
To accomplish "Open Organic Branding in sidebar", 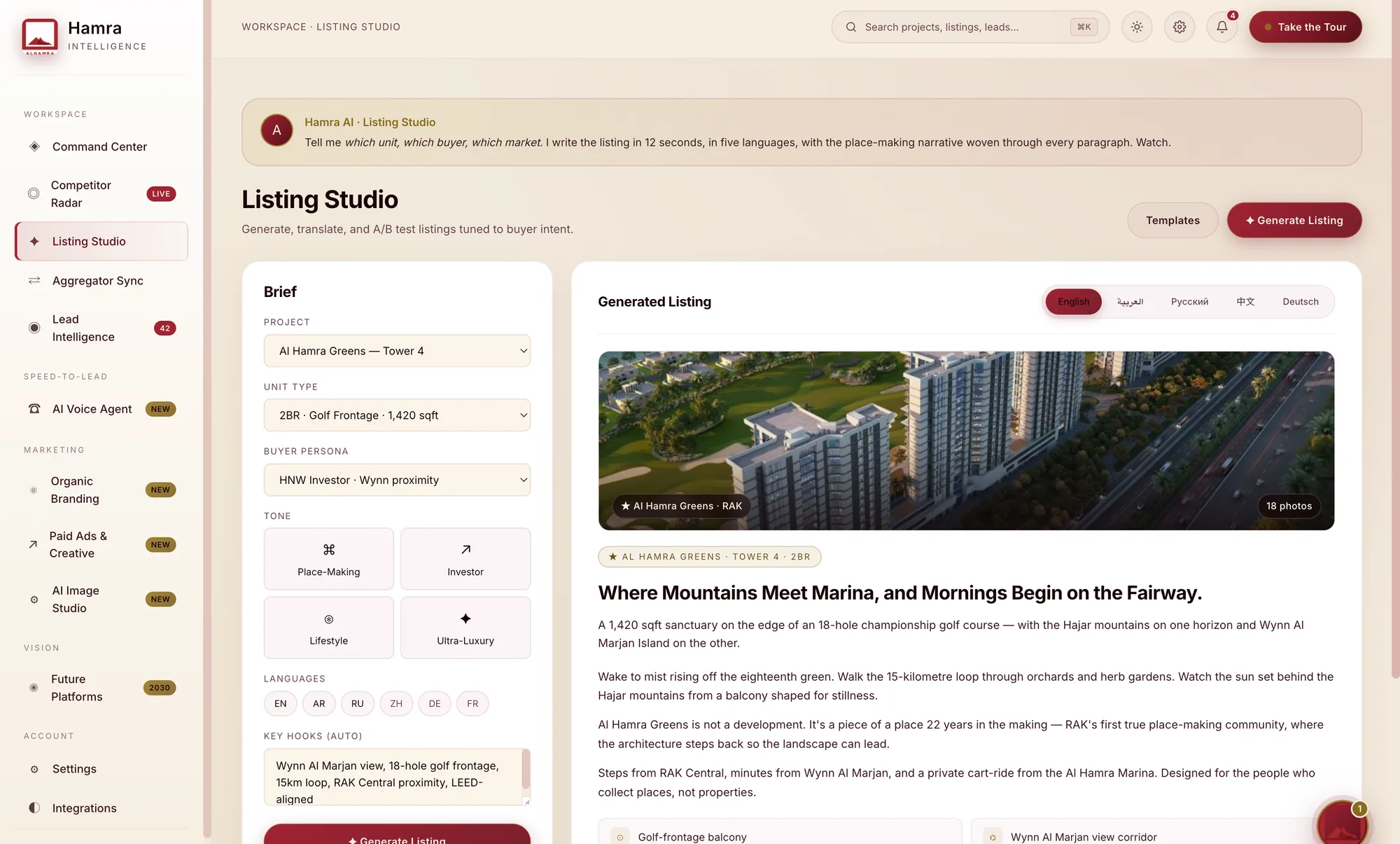I will pyautogui.click(x=101, y=490).
